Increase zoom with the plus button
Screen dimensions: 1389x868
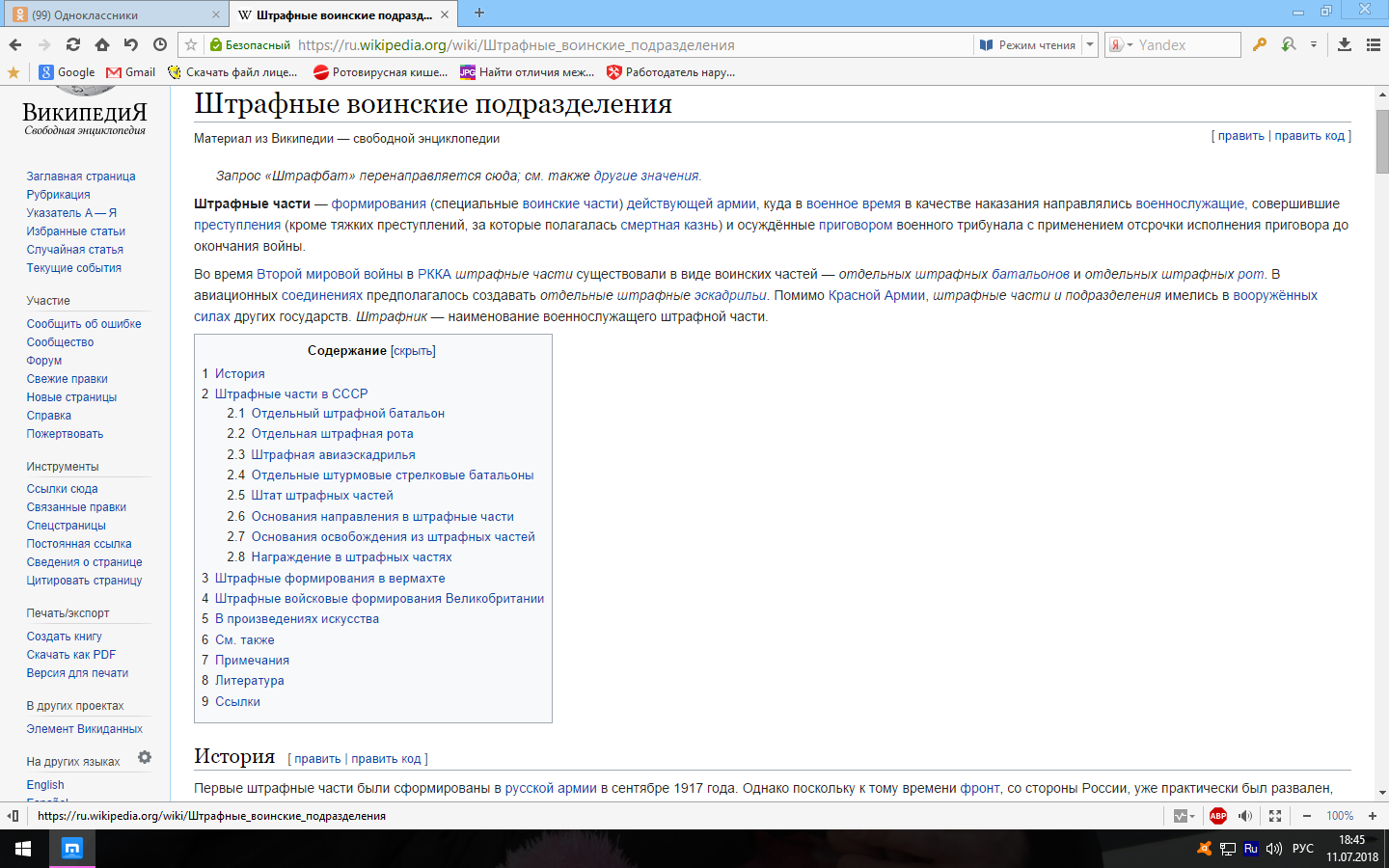tap(1373, 816)
